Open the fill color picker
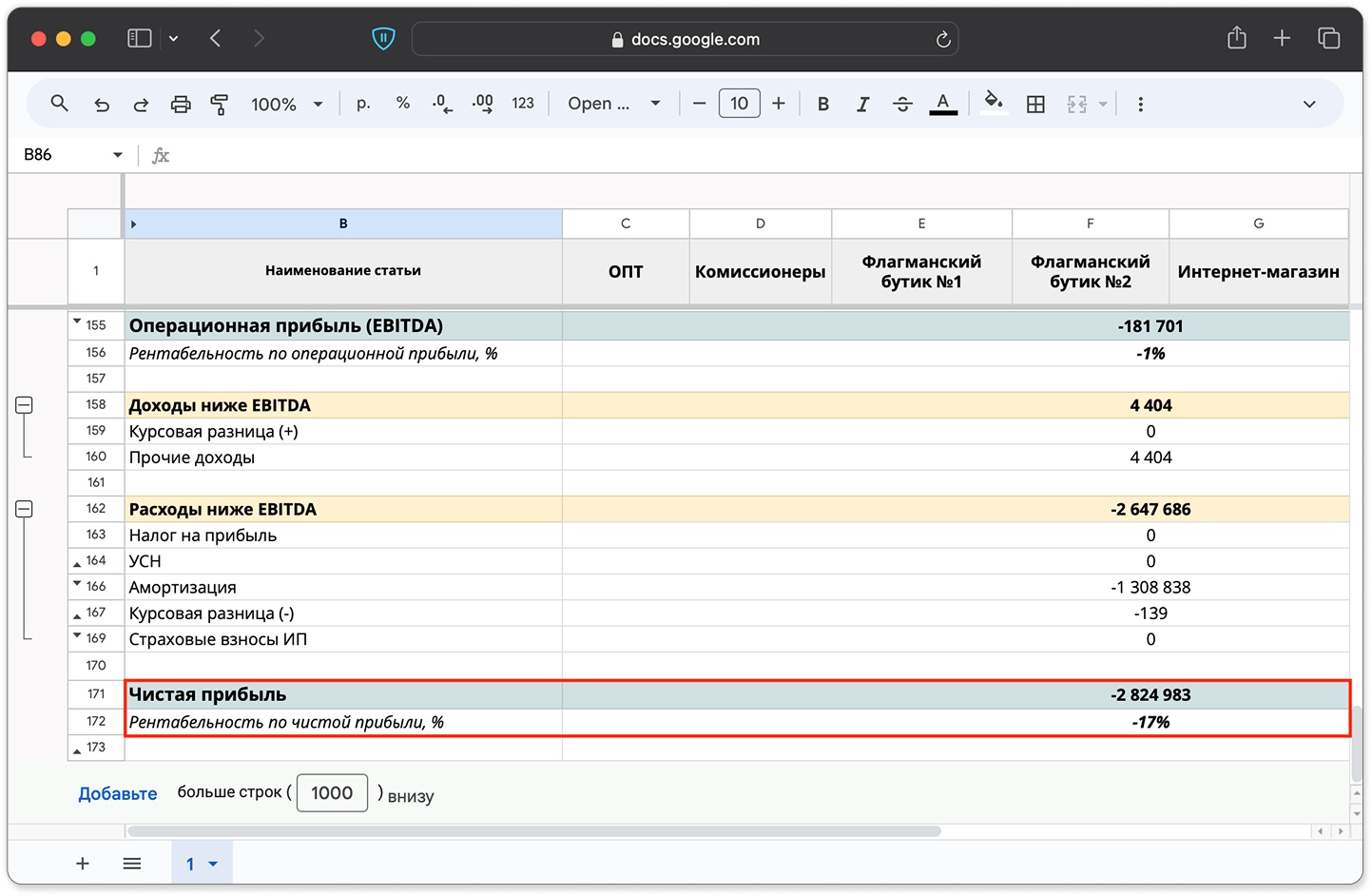This screenshot has width=1372, height=896. click(x=994, y=103)
